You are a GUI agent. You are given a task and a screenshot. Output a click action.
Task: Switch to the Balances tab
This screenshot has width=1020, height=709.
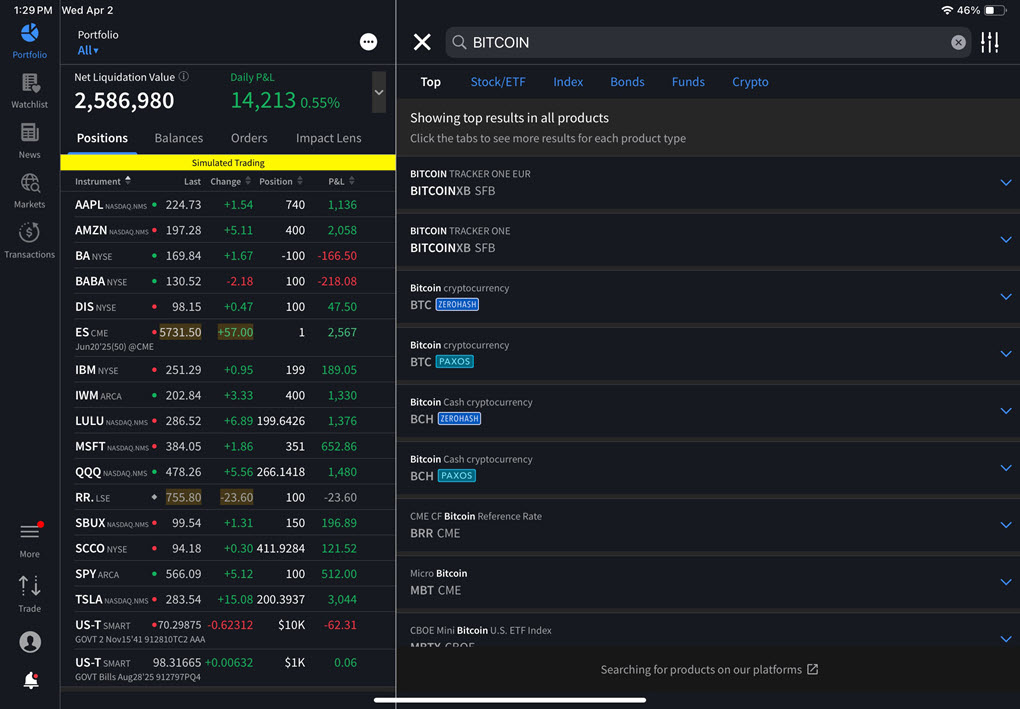[x=179, y=138]
